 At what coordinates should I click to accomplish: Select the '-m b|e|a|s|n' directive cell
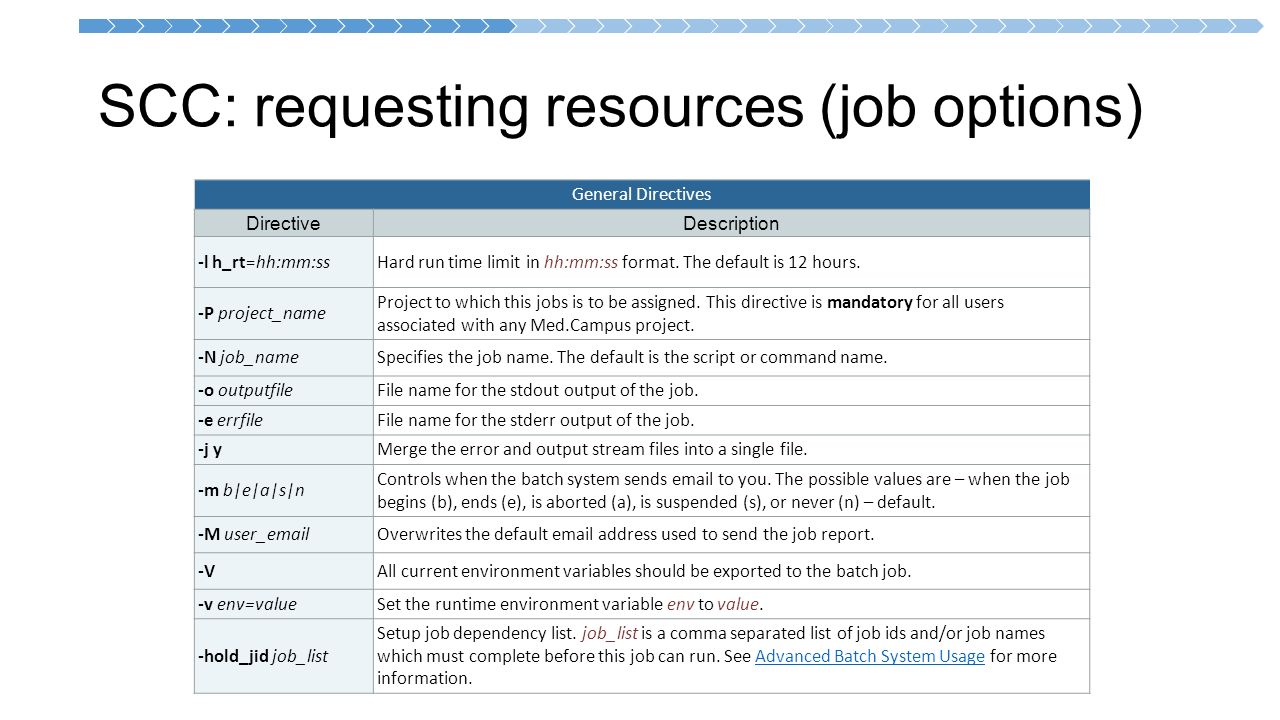[x=284, y=490]
